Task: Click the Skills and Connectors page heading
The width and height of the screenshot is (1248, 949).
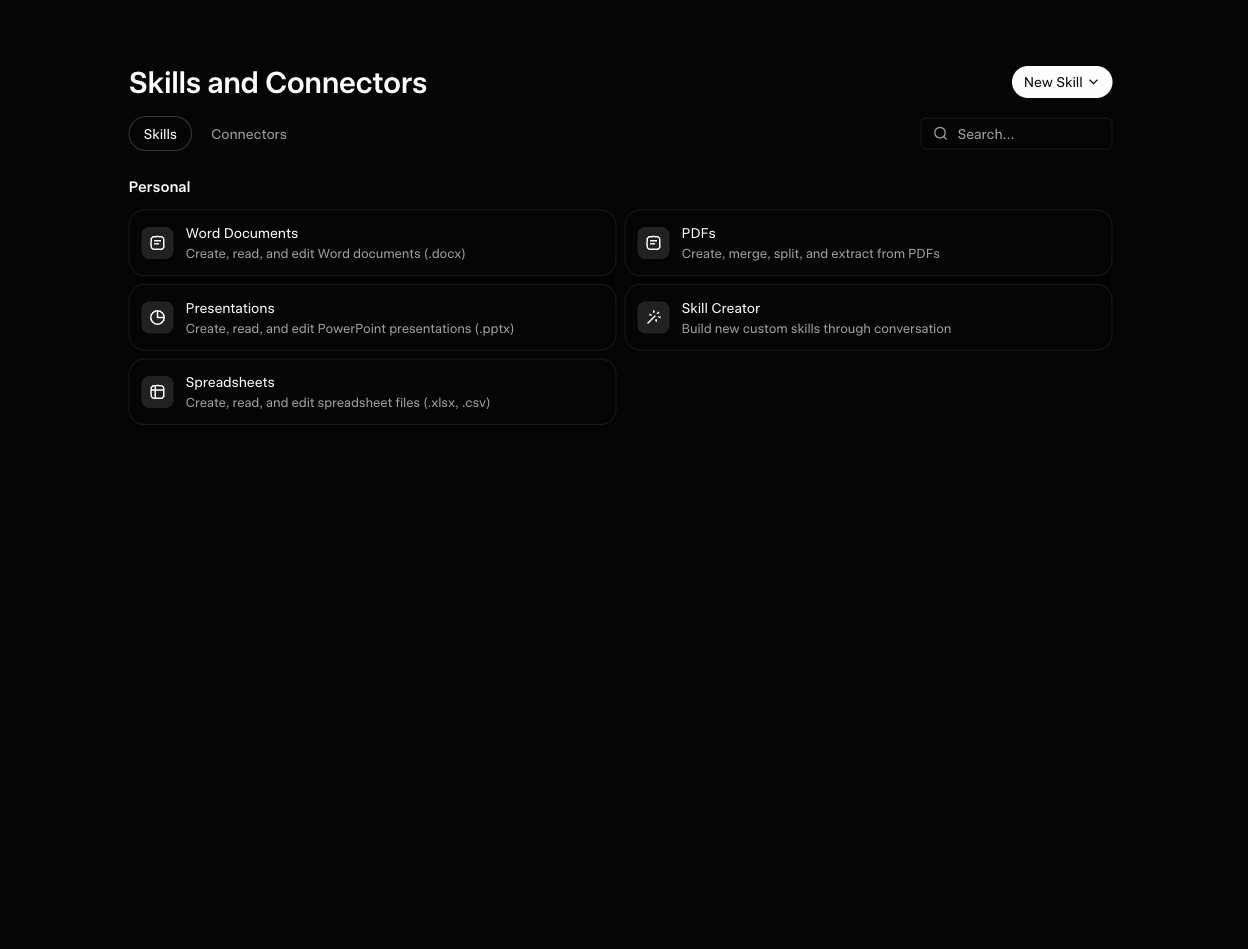Action: 278,83
